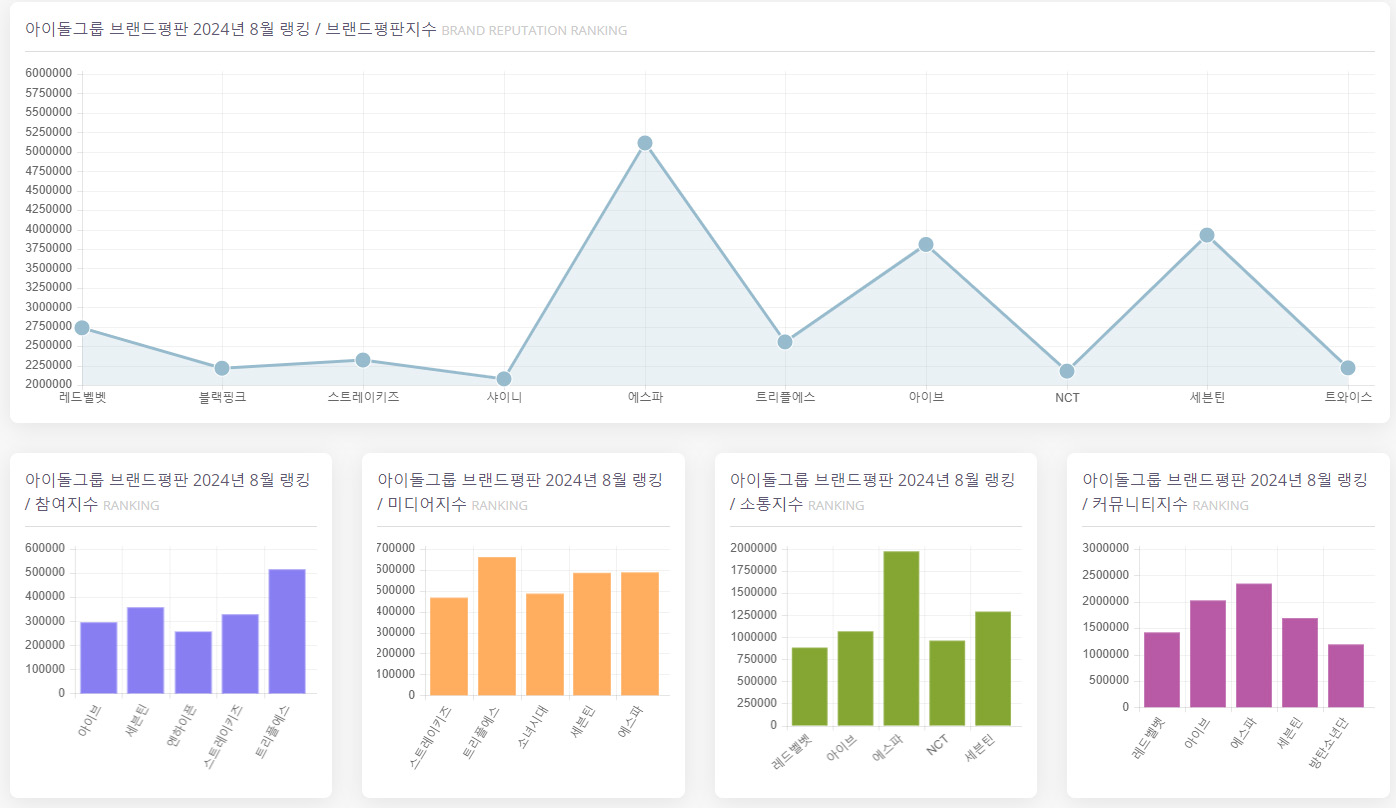Screen dimensions: 1396x808
Task: Click the 1750000 y-axis label in 소통지수 chart
Action: pos(754,570)
